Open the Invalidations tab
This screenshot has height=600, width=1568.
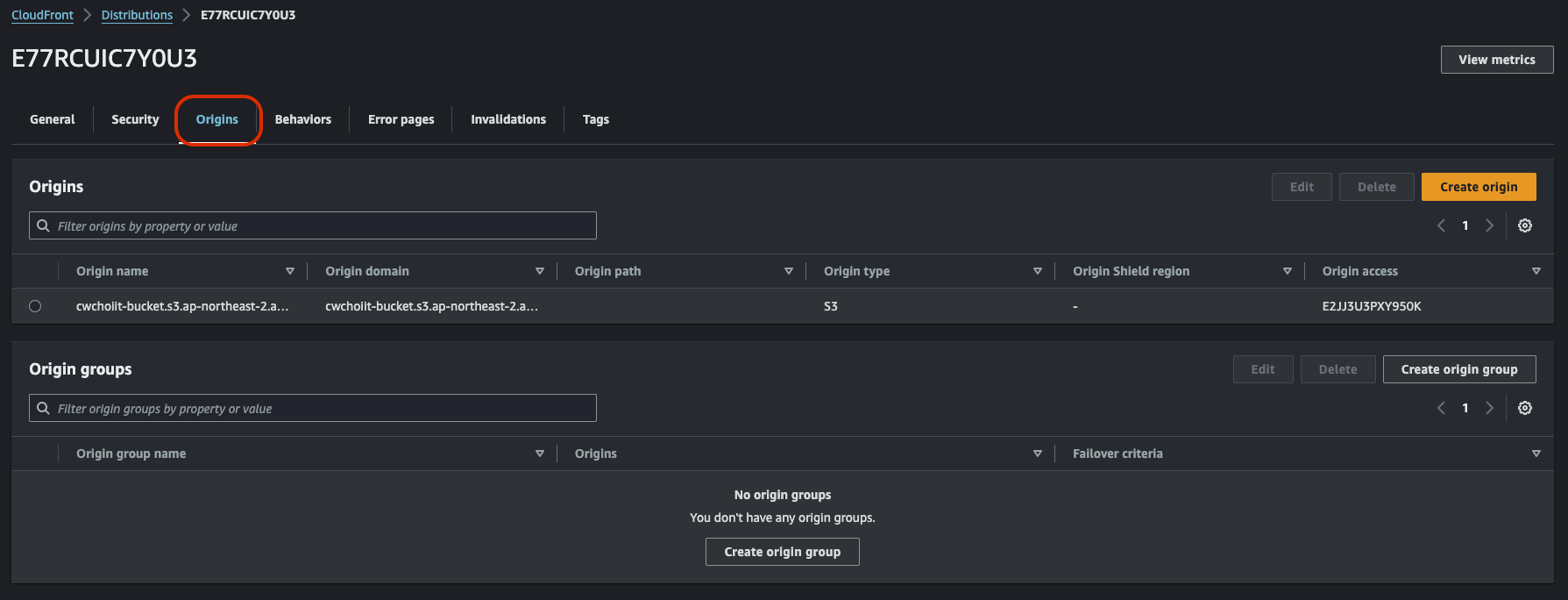coord(508,119)
